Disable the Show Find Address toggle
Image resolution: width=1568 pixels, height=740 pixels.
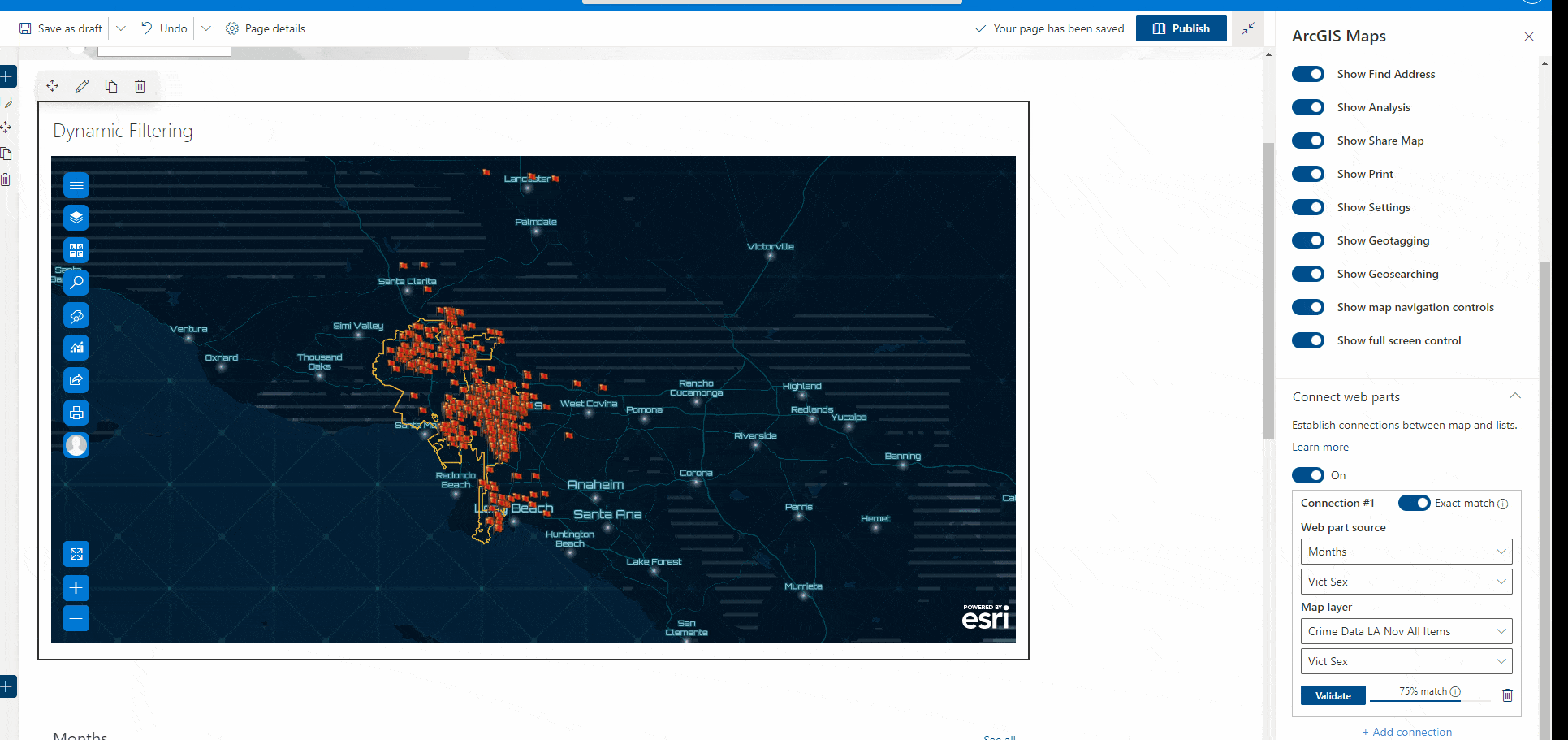click(1308, 74)
